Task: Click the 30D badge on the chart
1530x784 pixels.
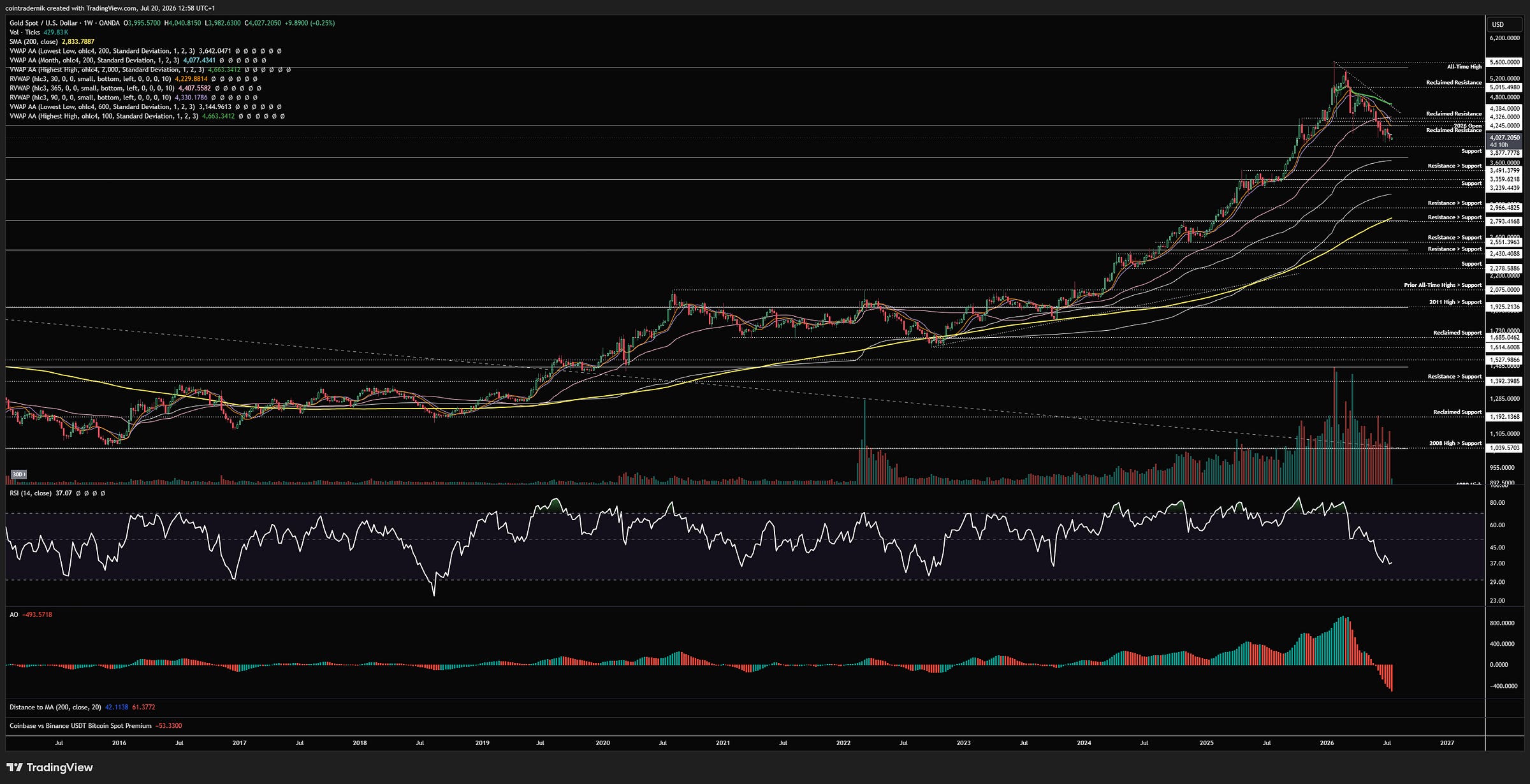Action: (x=19, y=474)
